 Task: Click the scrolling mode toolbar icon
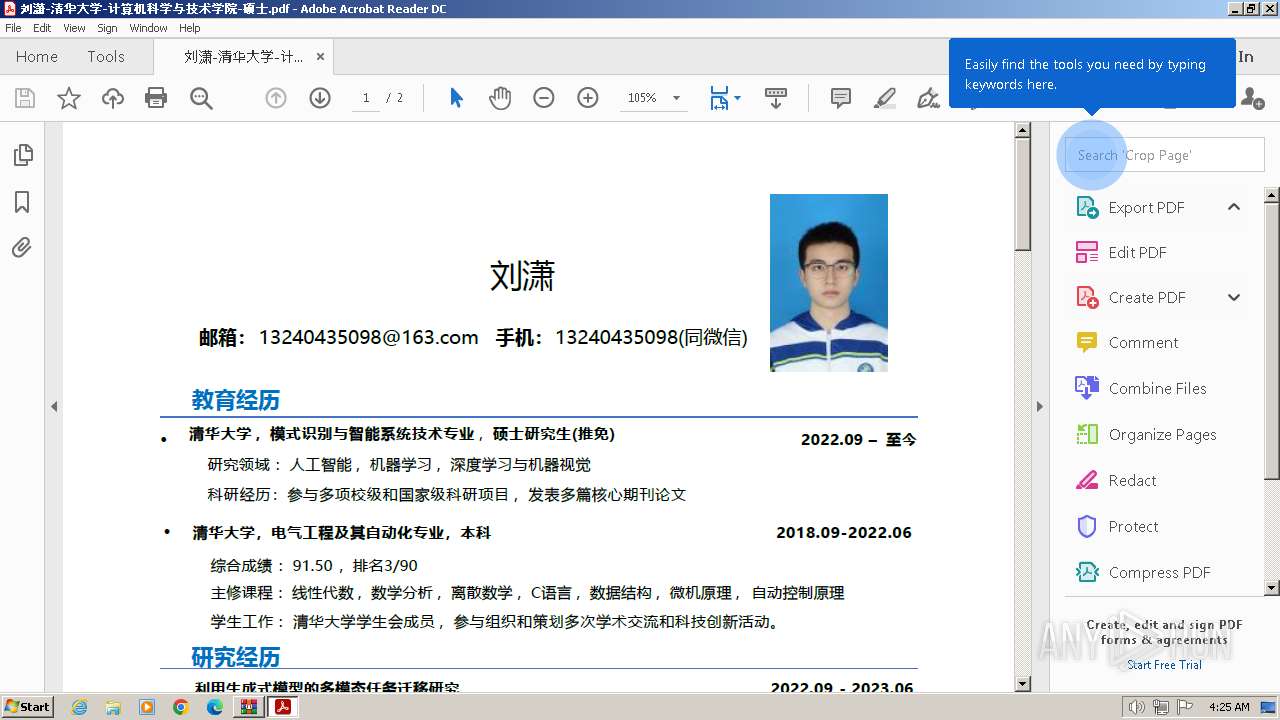click(x=776, y=98)
